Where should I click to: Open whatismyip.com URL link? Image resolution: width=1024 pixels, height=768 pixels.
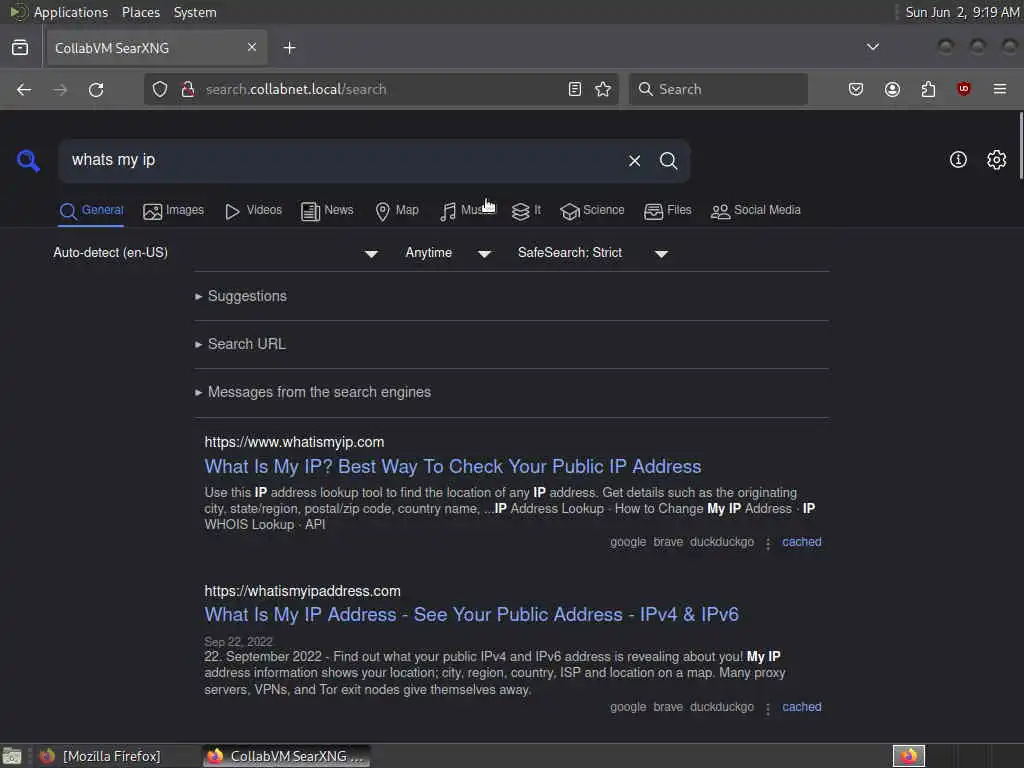pyautogui.click(x=294, y=442)
